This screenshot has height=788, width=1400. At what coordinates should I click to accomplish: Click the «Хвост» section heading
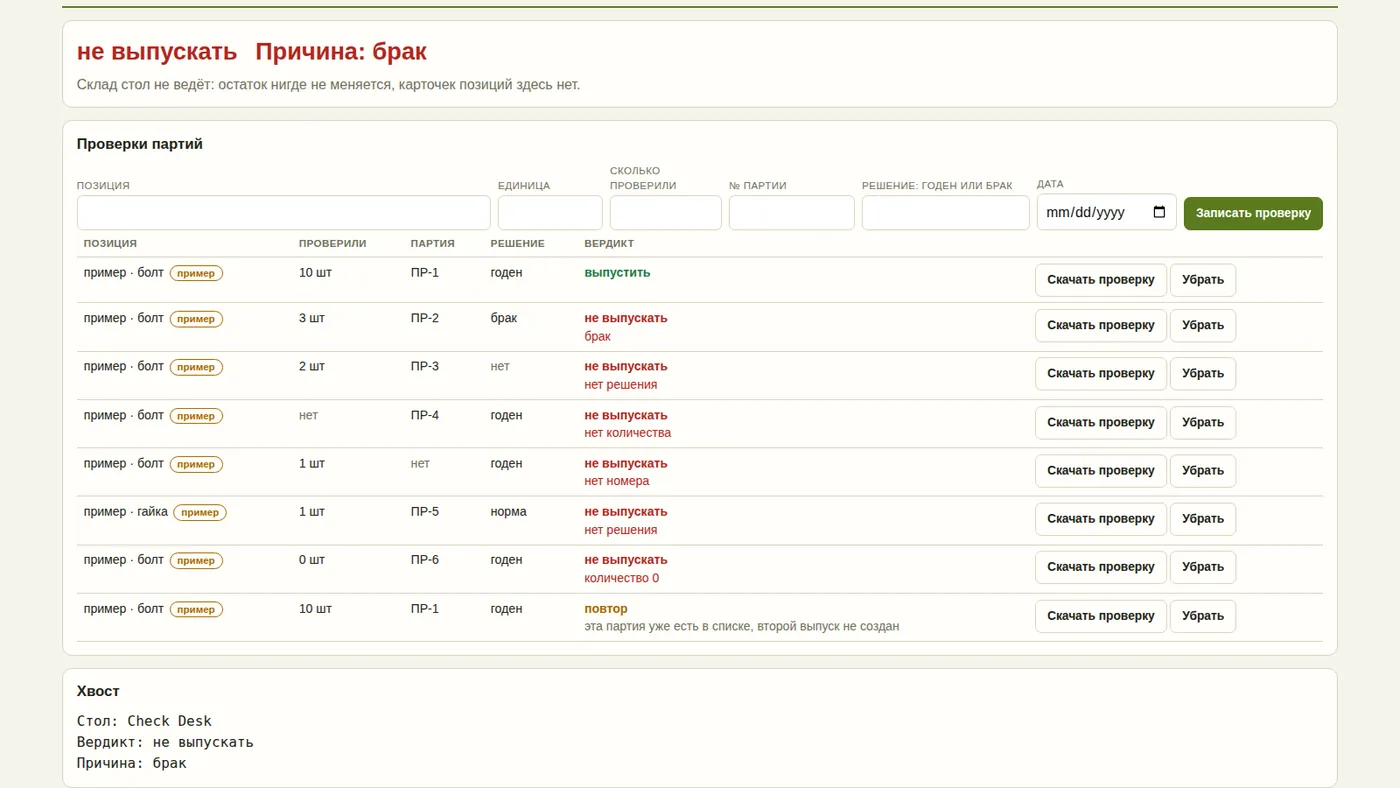98,691
